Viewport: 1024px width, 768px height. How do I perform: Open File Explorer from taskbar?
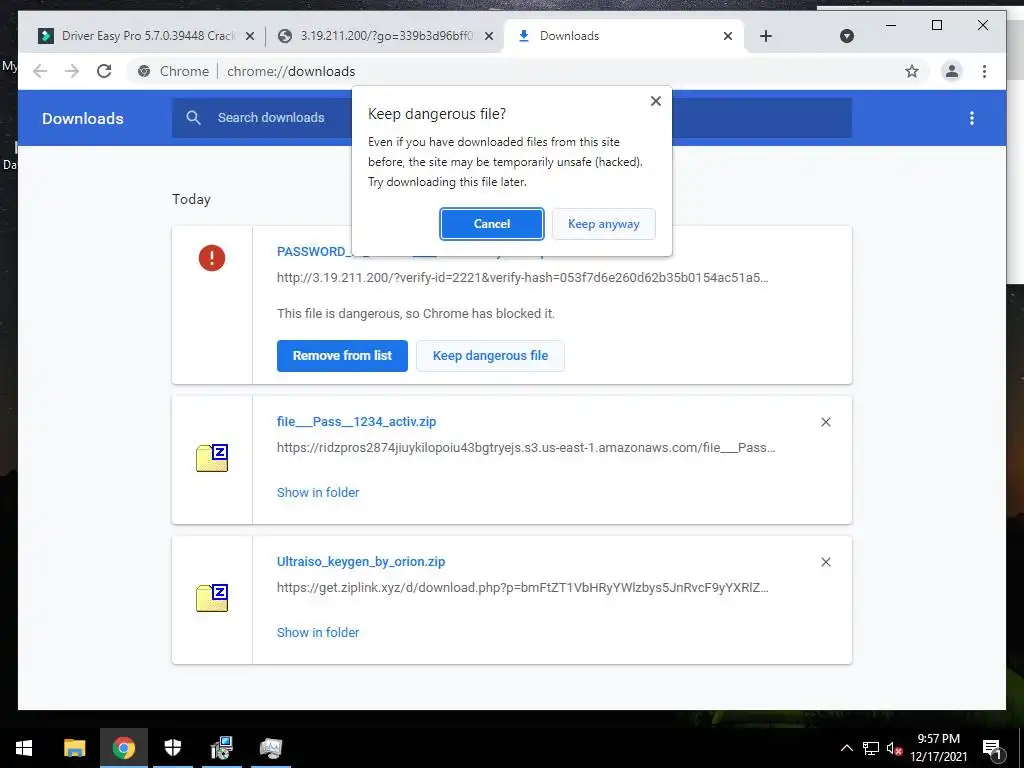point(74,748)
